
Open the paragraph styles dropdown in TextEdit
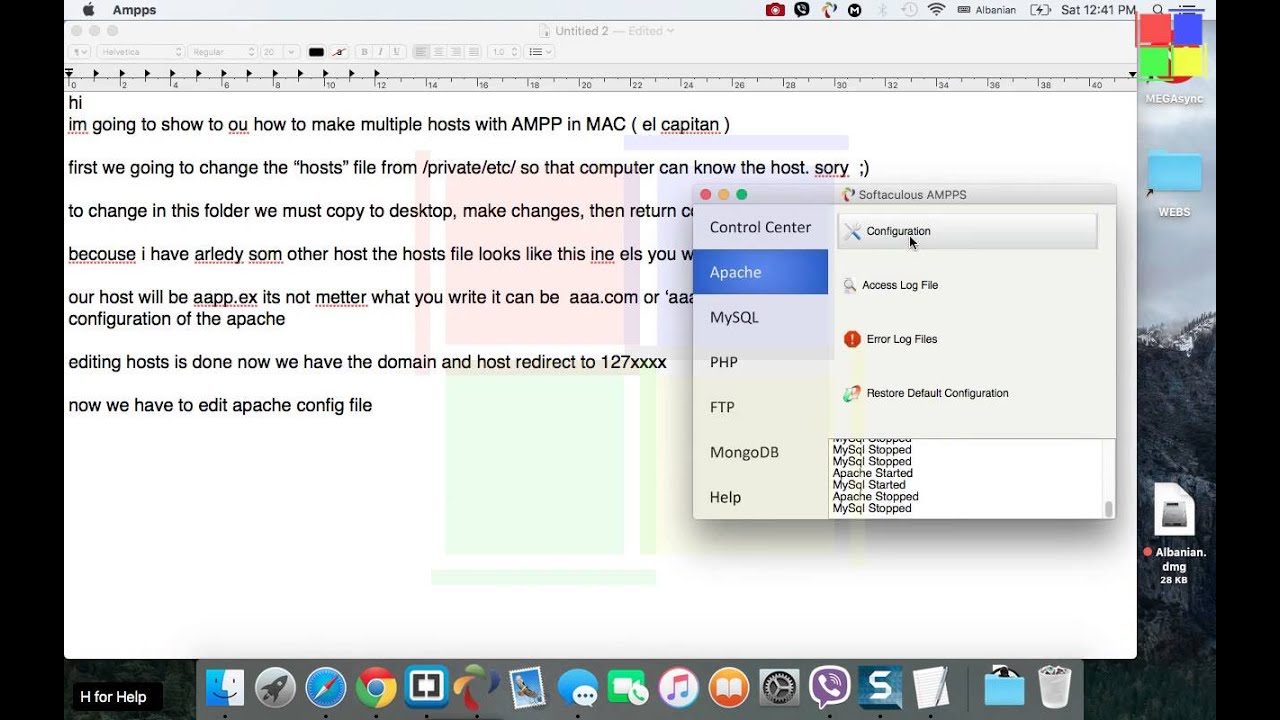pyautogui.click(x=80, y=52)
